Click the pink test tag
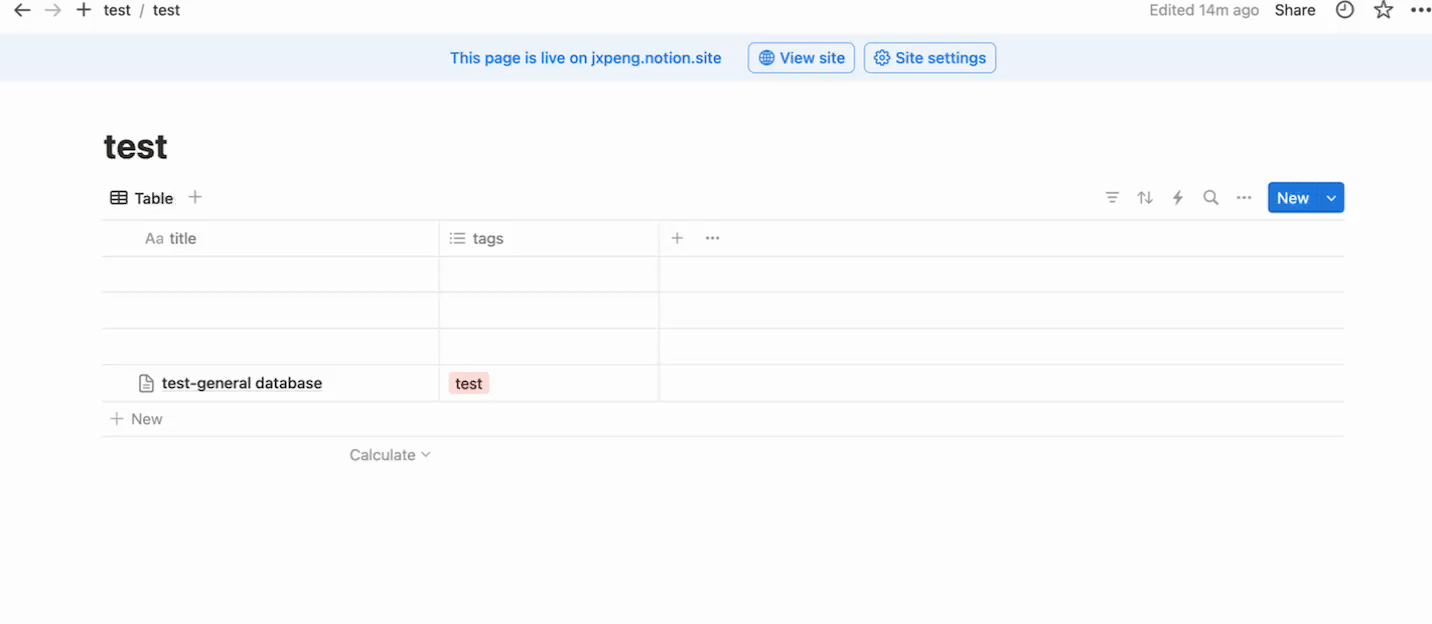This screenshot has width=1432, height=624. [468, 384]
